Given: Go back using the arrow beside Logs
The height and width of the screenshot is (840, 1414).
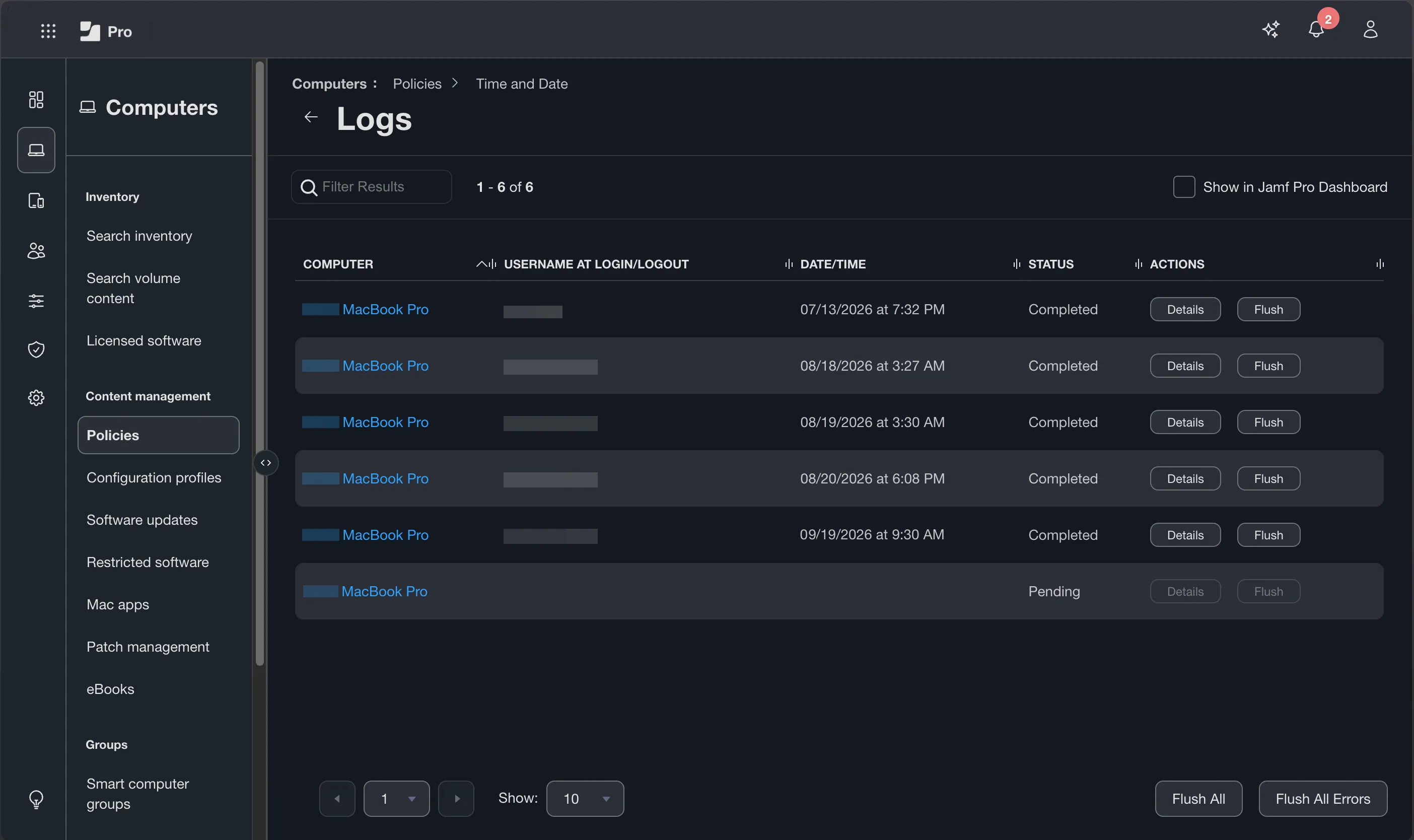Looking at the screenshot, I should (x=311, y=117).
